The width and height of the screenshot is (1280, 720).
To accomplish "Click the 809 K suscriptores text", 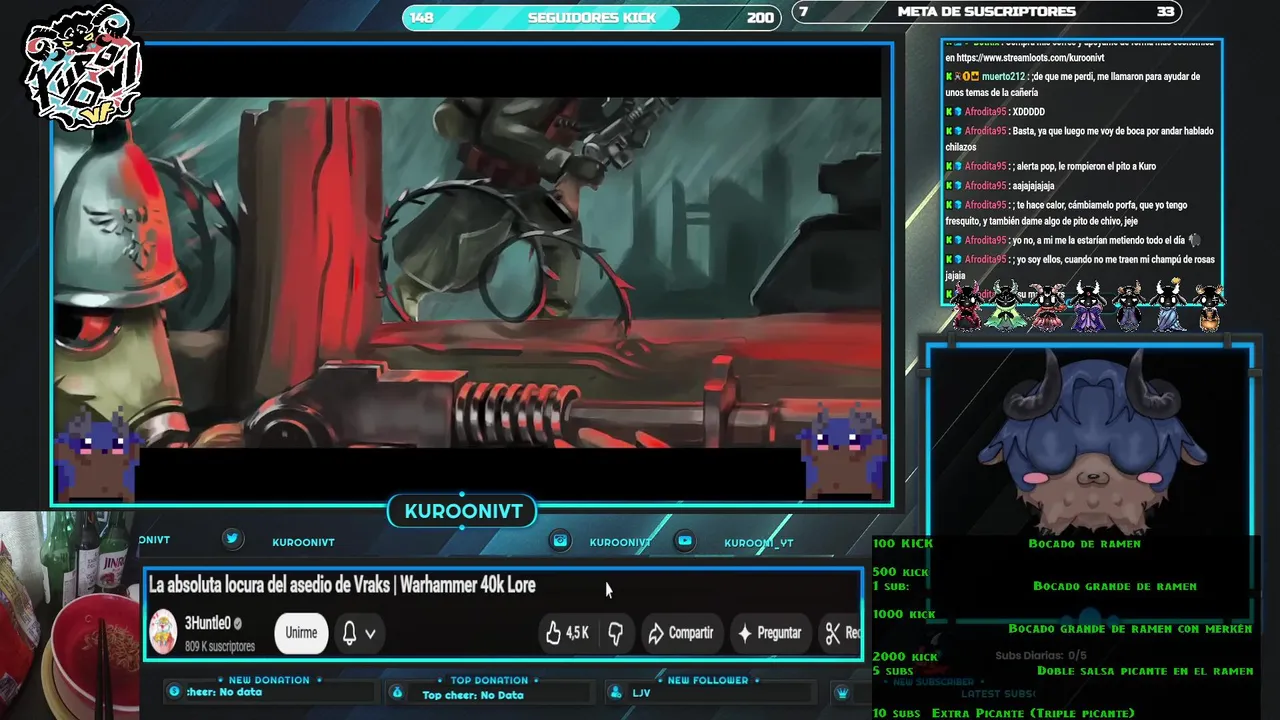I will (219, 647).
